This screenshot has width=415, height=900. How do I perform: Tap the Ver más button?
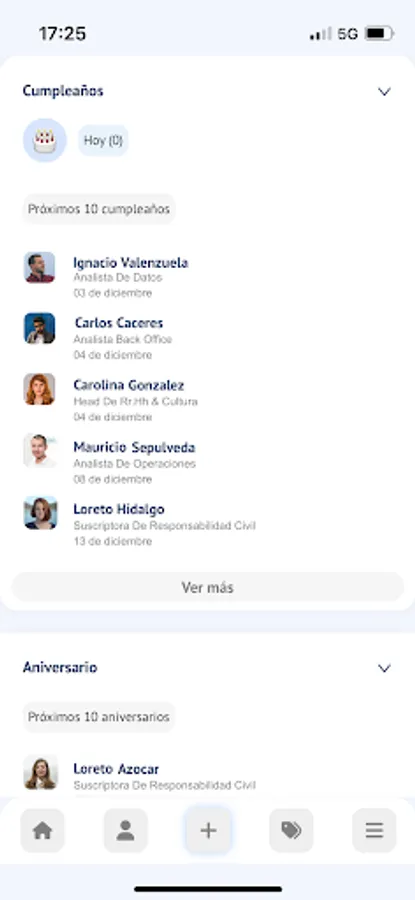click(208, 587)
